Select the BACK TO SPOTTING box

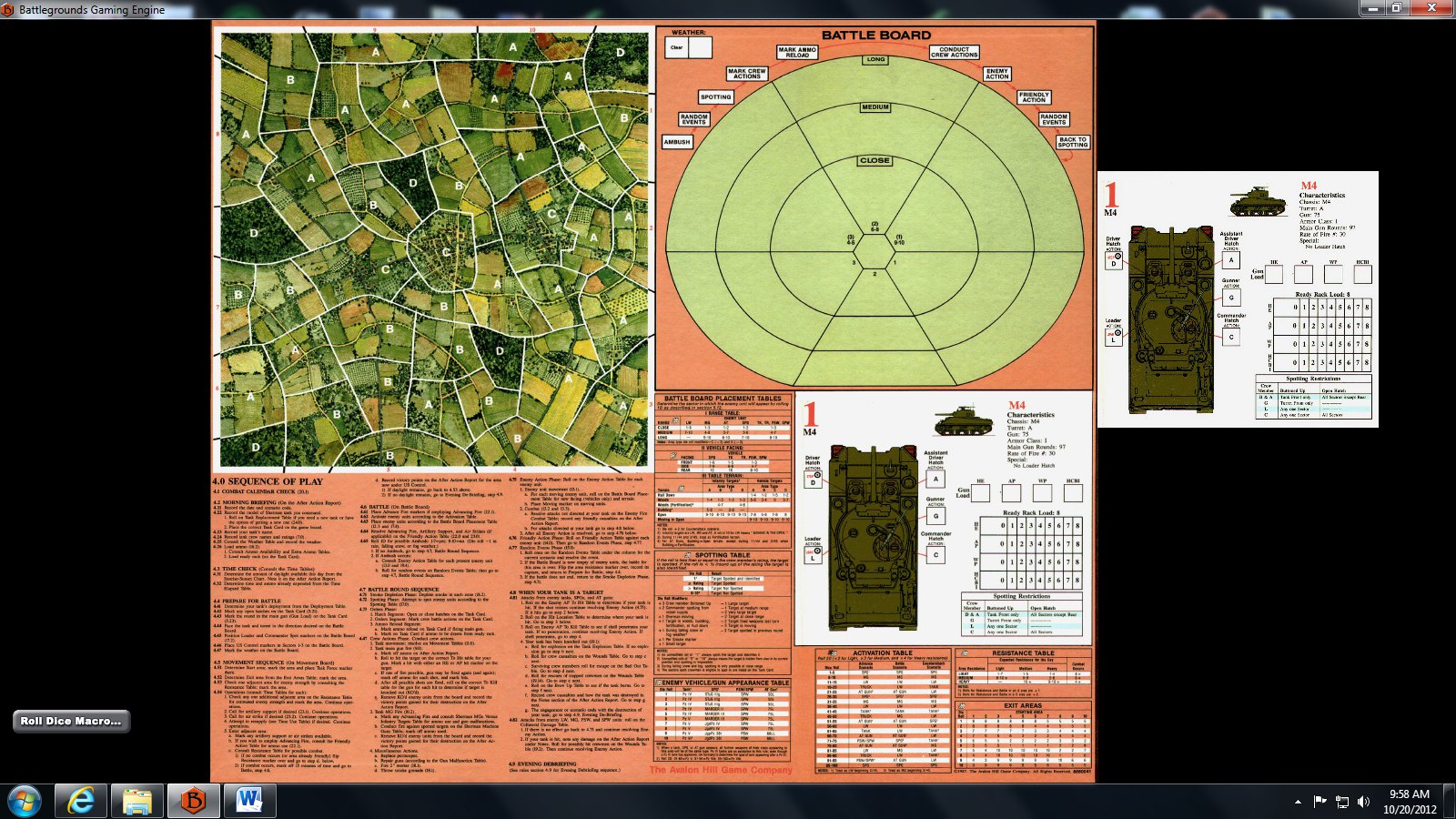(1073, 142)
